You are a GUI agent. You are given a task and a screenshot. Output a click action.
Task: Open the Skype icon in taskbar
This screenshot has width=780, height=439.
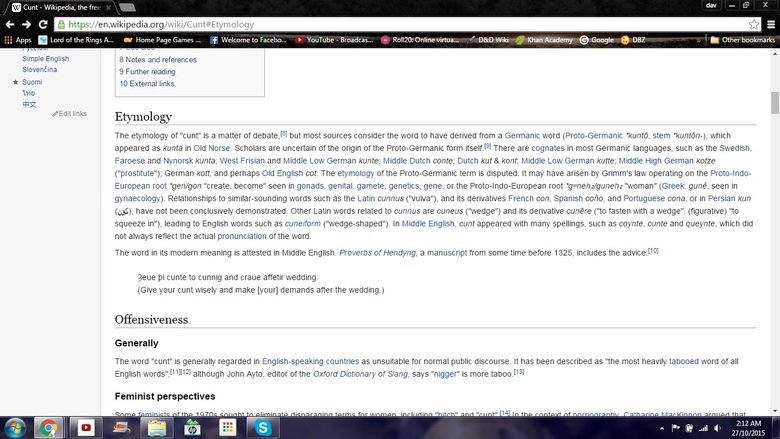coord(263,426)
